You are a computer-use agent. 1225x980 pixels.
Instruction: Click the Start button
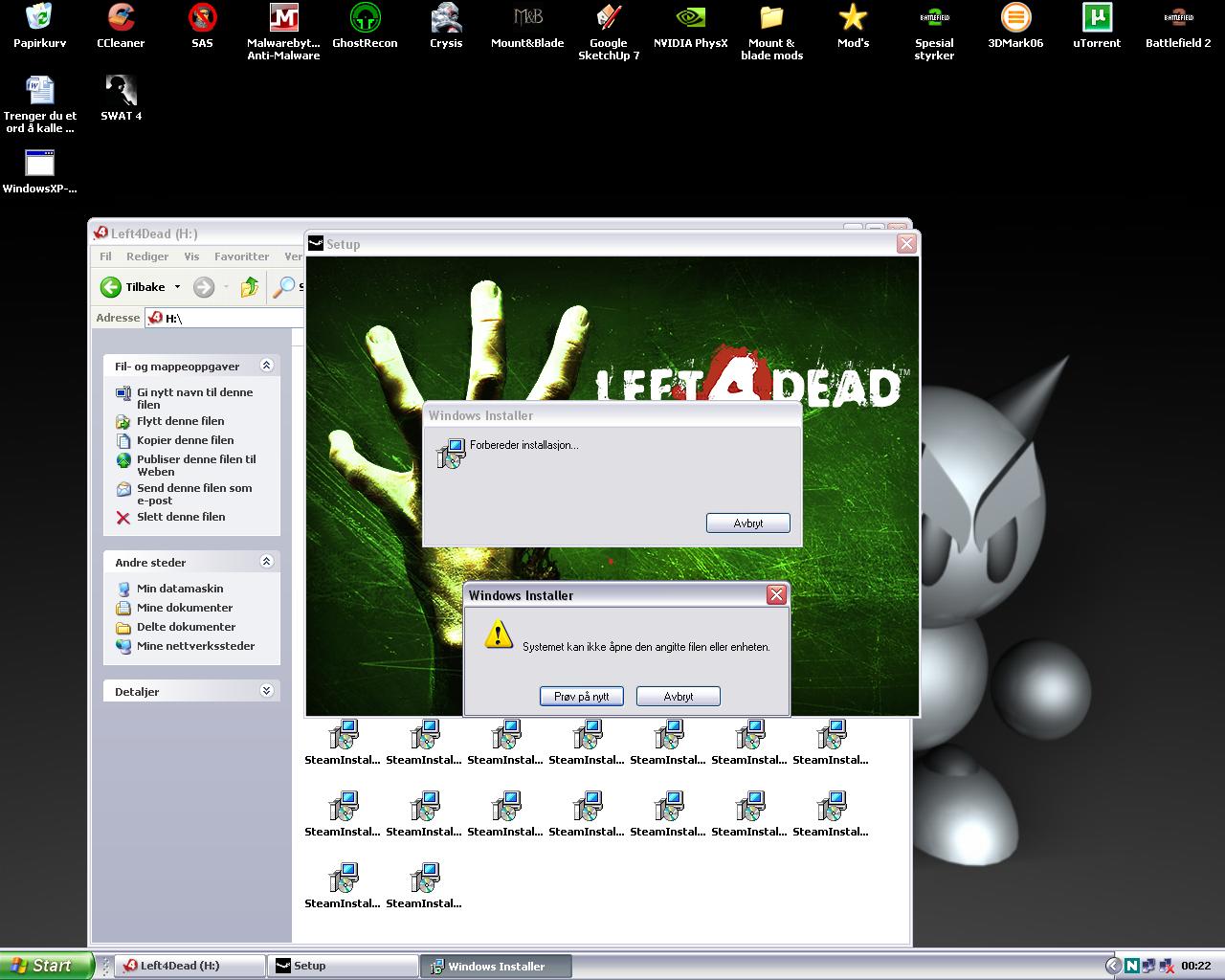(46, 966)
